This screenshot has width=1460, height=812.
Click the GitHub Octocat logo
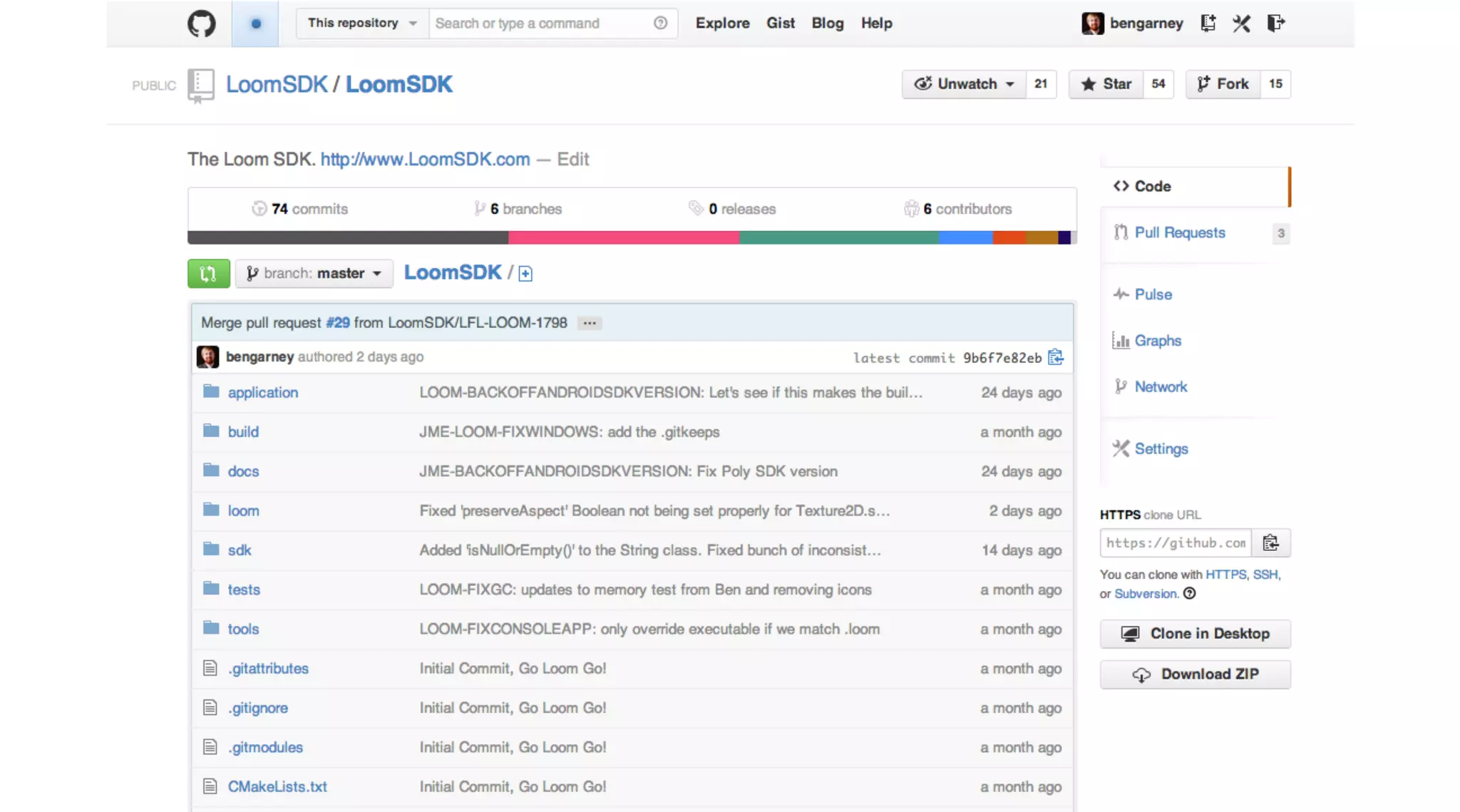[x=202, y=24]
